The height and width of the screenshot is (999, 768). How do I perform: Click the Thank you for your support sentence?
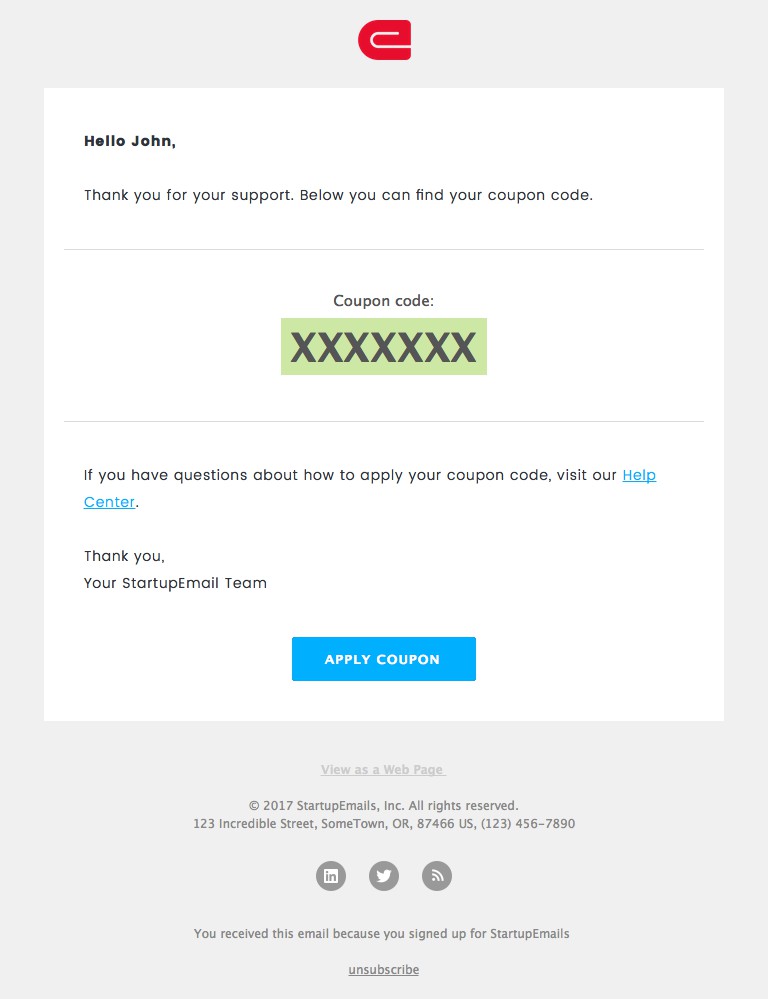[x=338, y=195]
